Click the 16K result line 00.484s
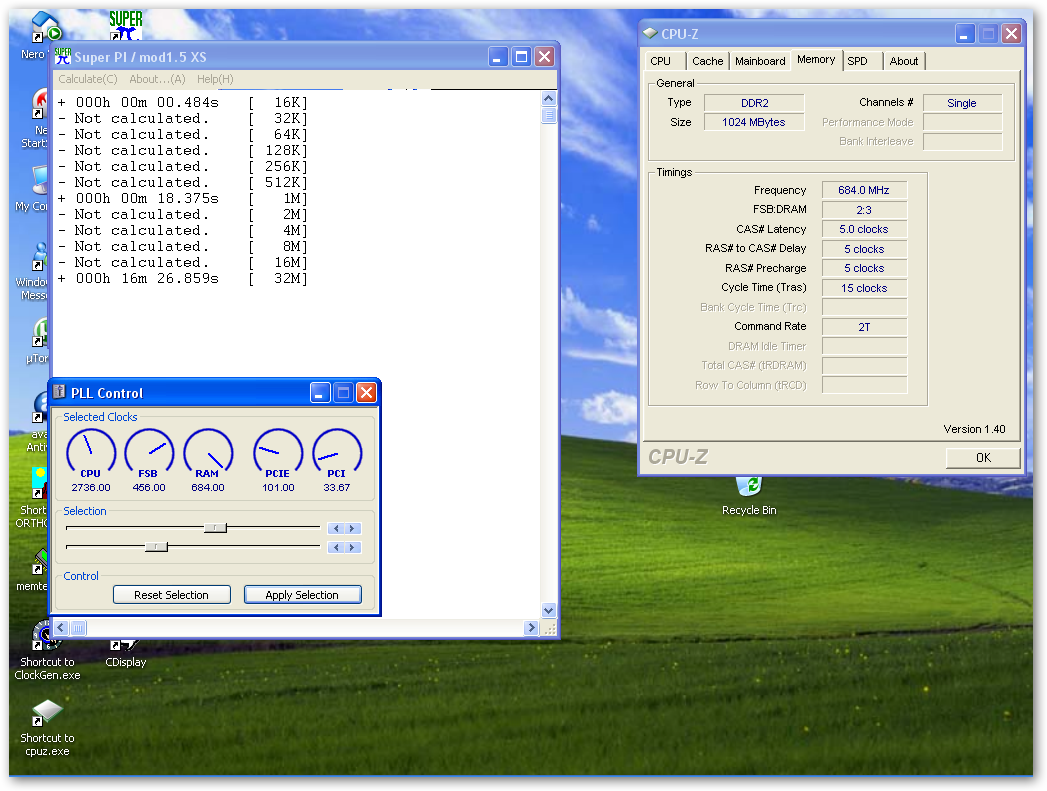Screen dimensions: 1047x791 182,102
